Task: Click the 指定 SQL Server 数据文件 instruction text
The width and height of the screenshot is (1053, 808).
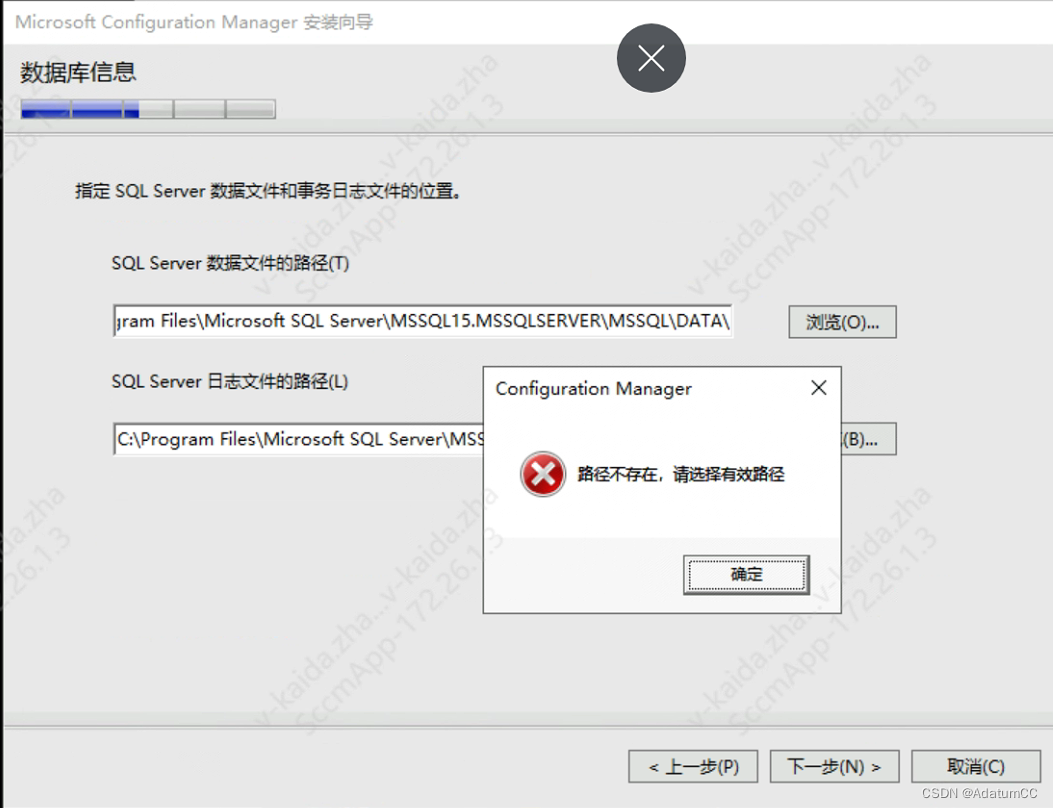Action: [269, 191]
